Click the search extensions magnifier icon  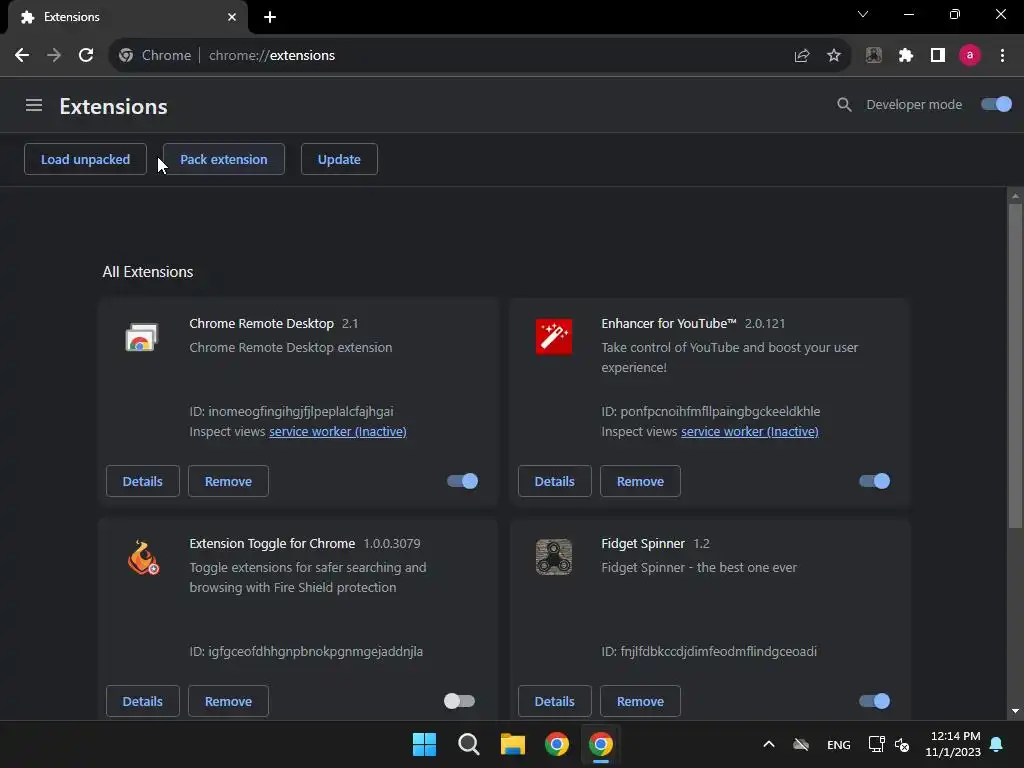(x=844, y=104)
